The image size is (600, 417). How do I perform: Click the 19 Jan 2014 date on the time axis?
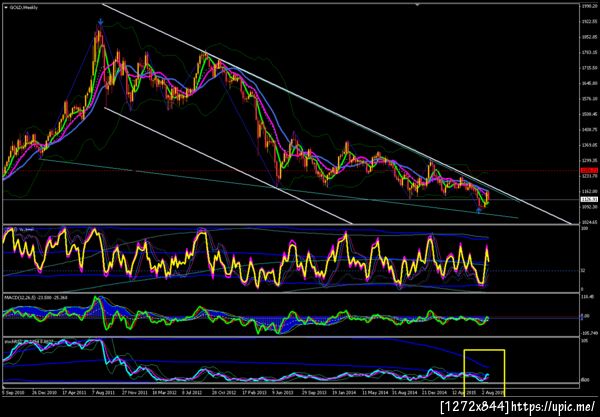tap(344, 392)
